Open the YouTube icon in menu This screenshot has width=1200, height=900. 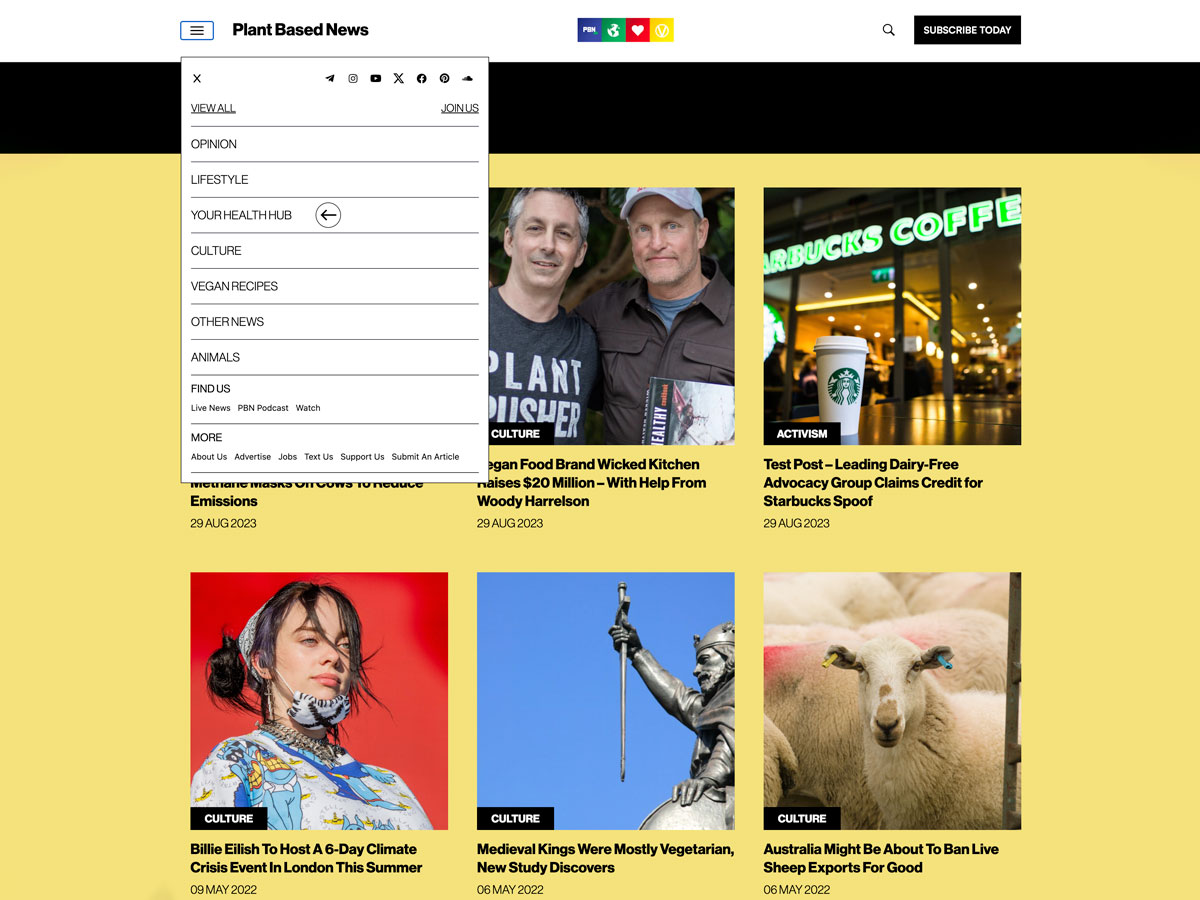tap(376, 79)
